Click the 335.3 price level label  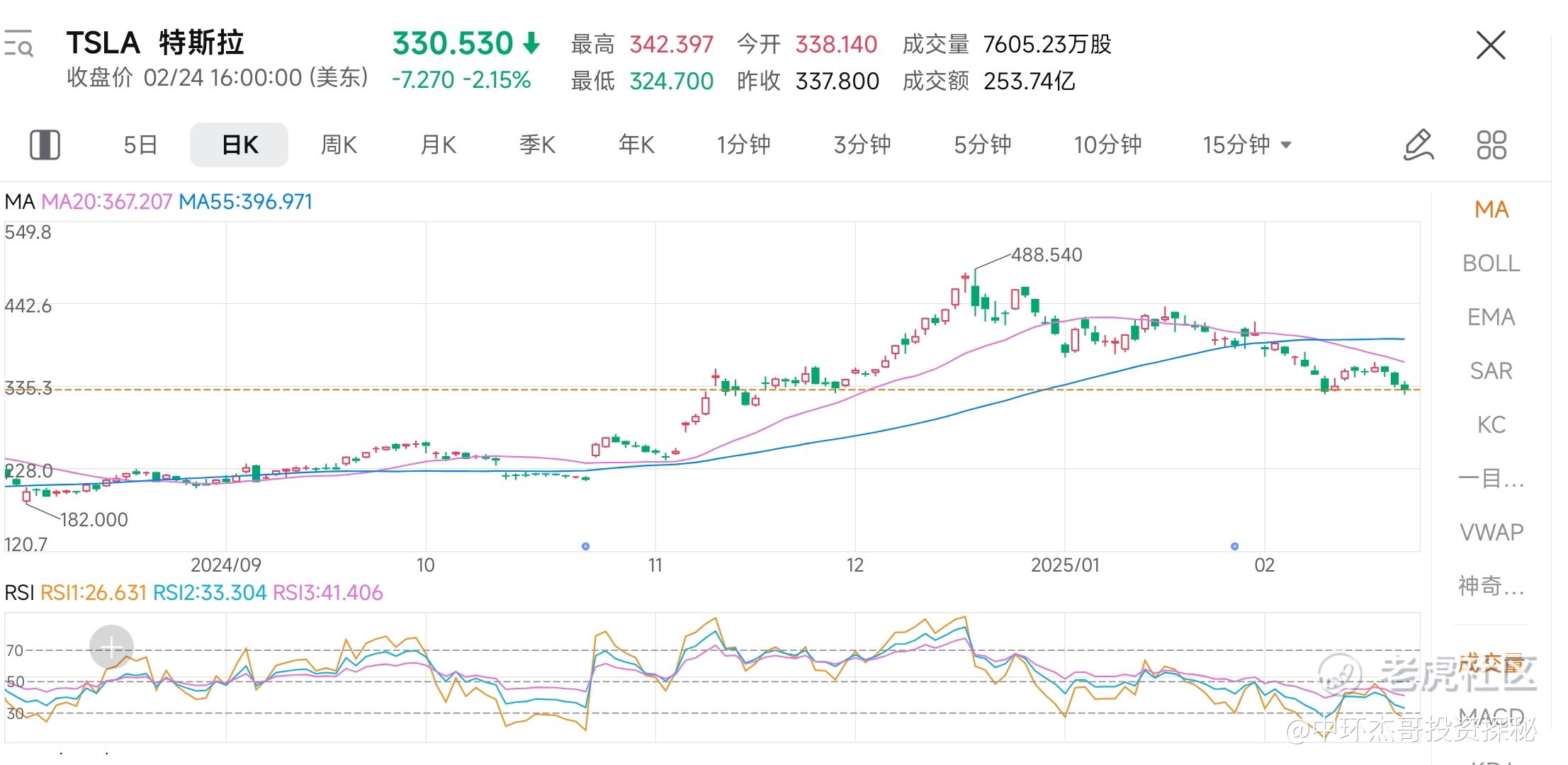pyautogui.click(x=28, y=388)
